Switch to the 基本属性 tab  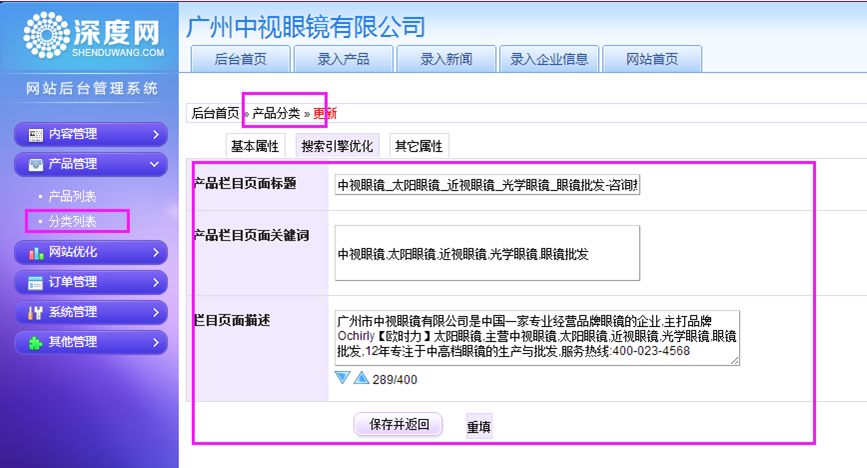pyautogui.click(x=255, y=146)
